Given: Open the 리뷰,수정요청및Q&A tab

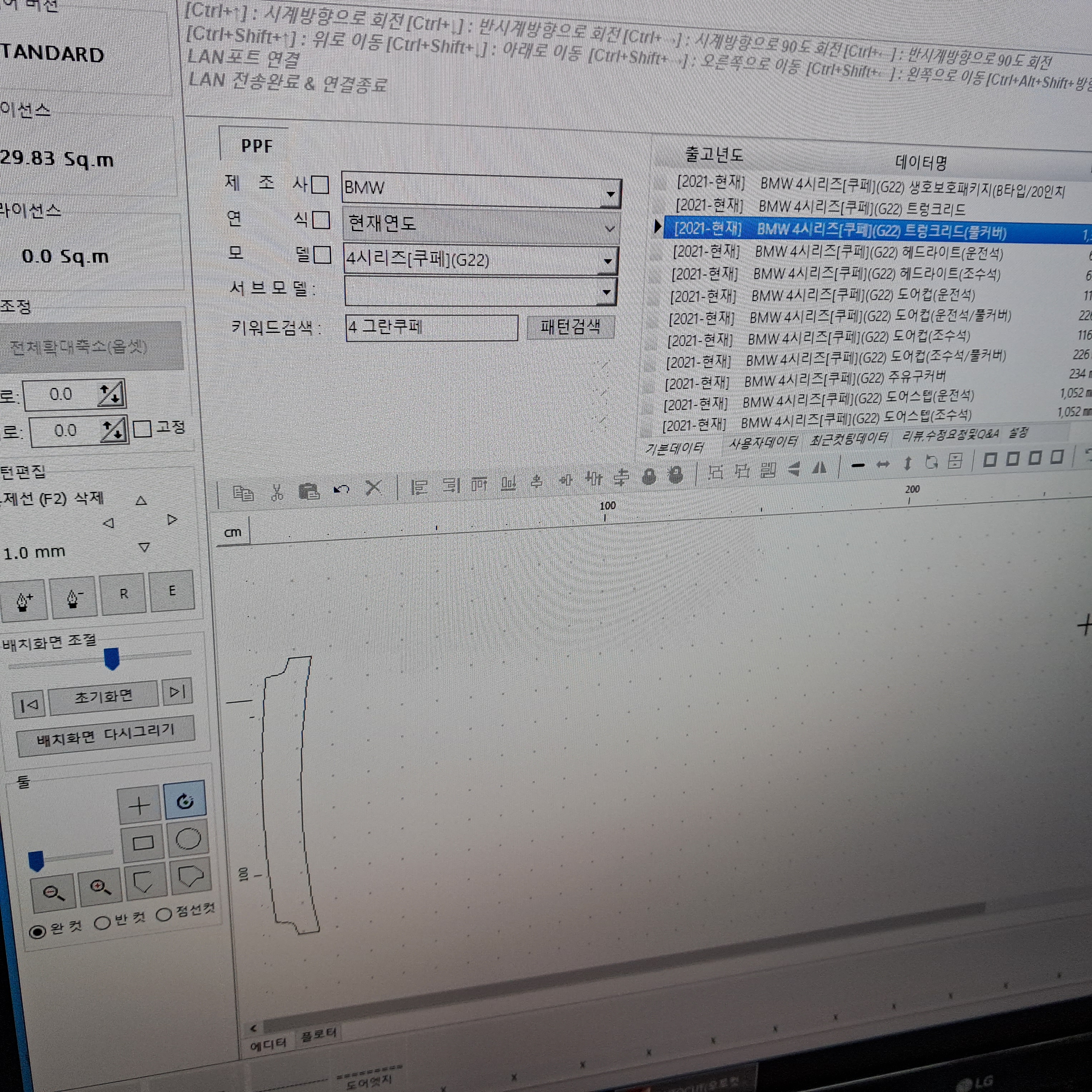Looking at the screenshot, I should (x=950, y=435).
